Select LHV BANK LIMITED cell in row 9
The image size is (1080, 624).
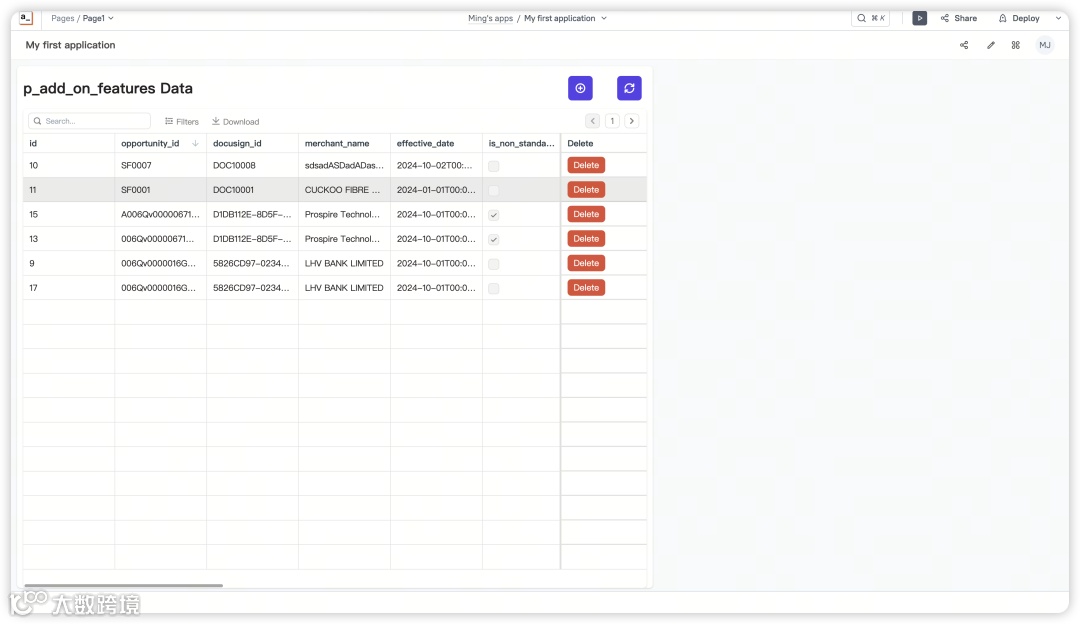click(344, 263)
